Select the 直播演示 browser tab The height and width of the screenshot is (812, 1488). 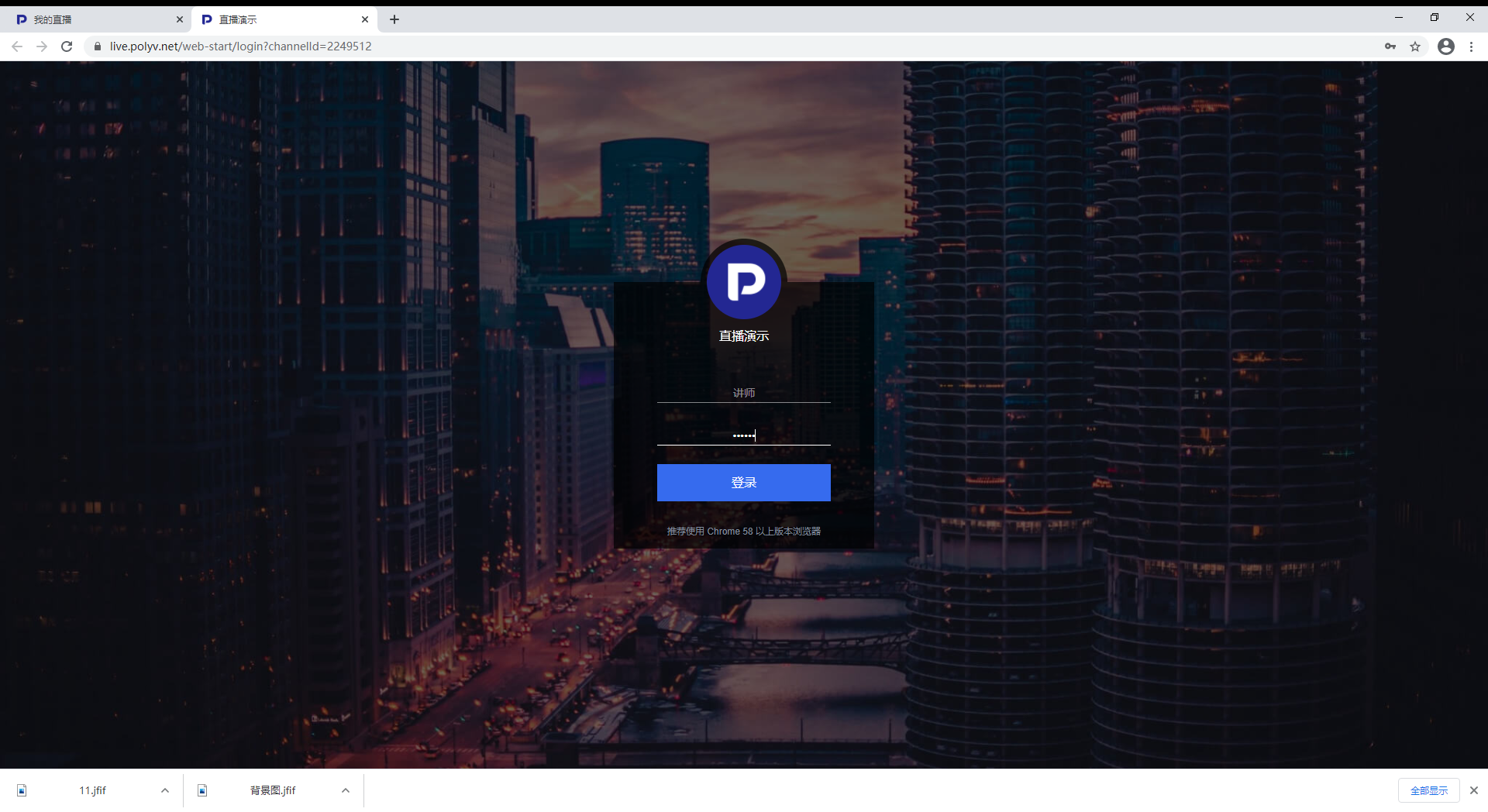click(x=279, y=19)
